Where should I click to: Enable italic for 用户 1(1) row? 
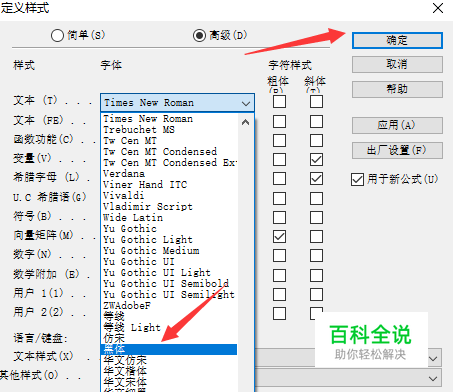tap(316, 294)
